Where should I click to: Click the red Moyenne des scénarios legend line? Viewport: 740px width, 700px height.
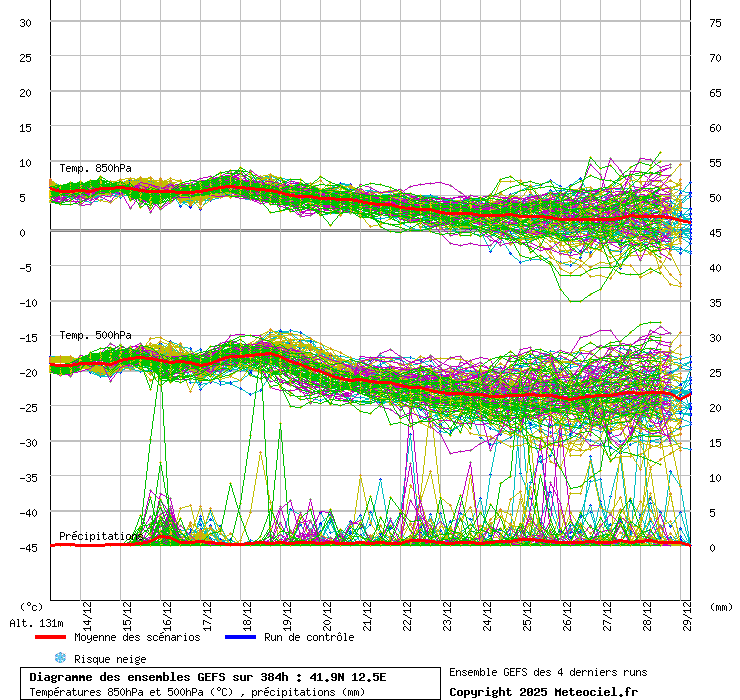point(51,637)
